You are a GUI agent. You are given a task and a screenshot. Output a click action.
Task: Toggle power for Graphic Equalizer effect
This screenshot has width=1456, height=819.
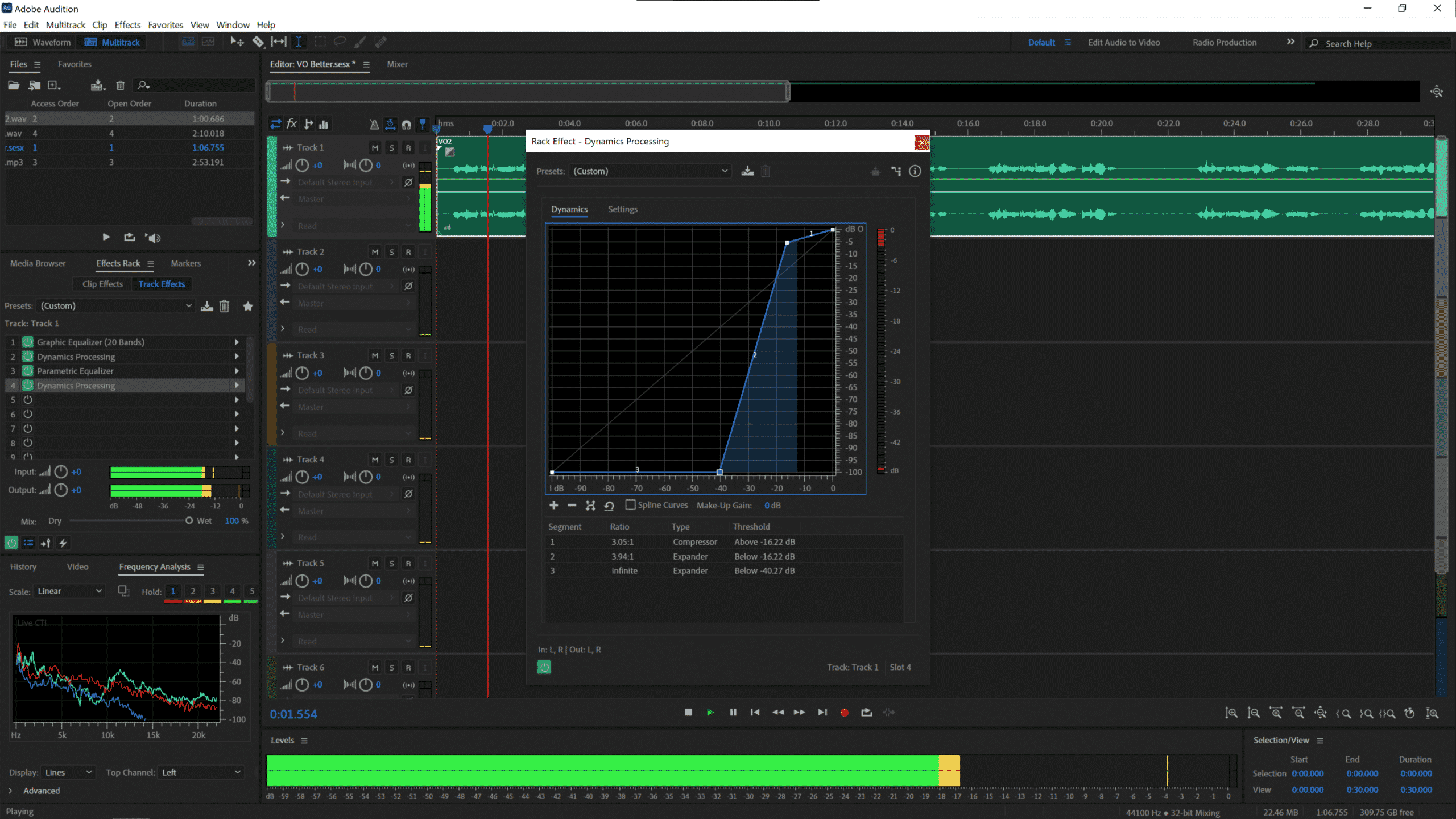(x=27, y=342)
